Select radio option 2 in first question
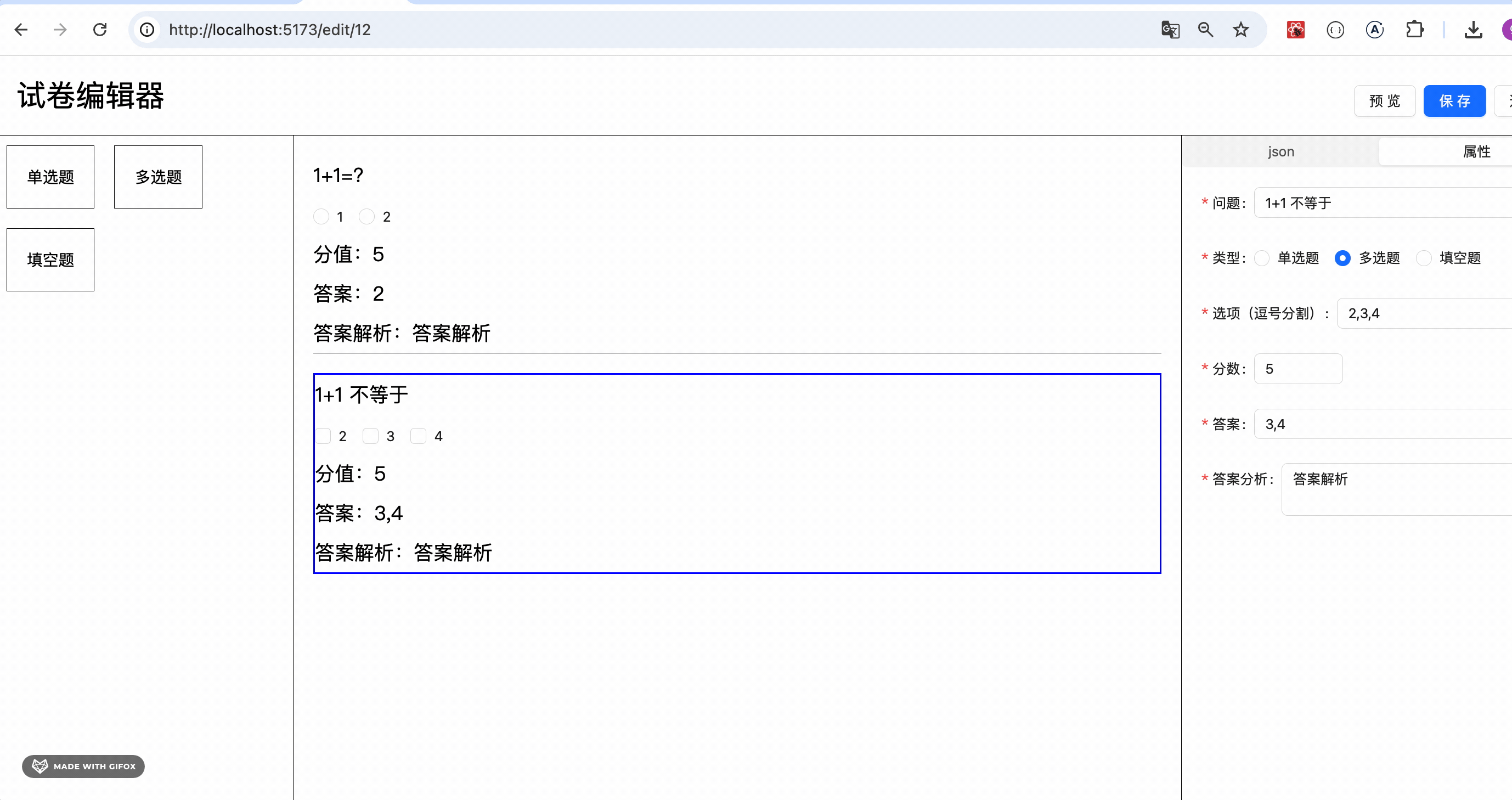 click(x=367, y=217)
